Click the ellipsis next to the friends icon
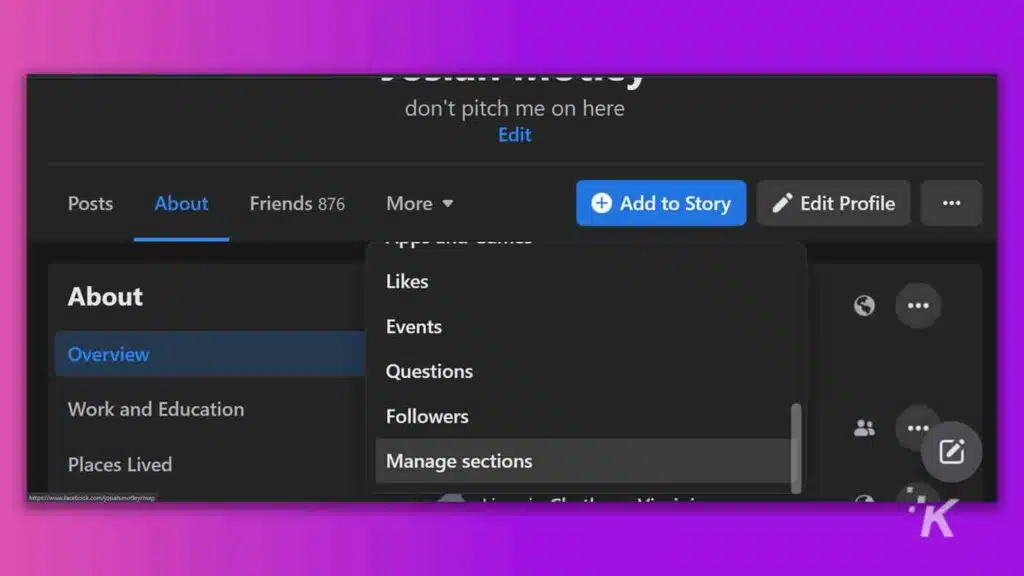 pyautogui.click(x=918, y=428)
